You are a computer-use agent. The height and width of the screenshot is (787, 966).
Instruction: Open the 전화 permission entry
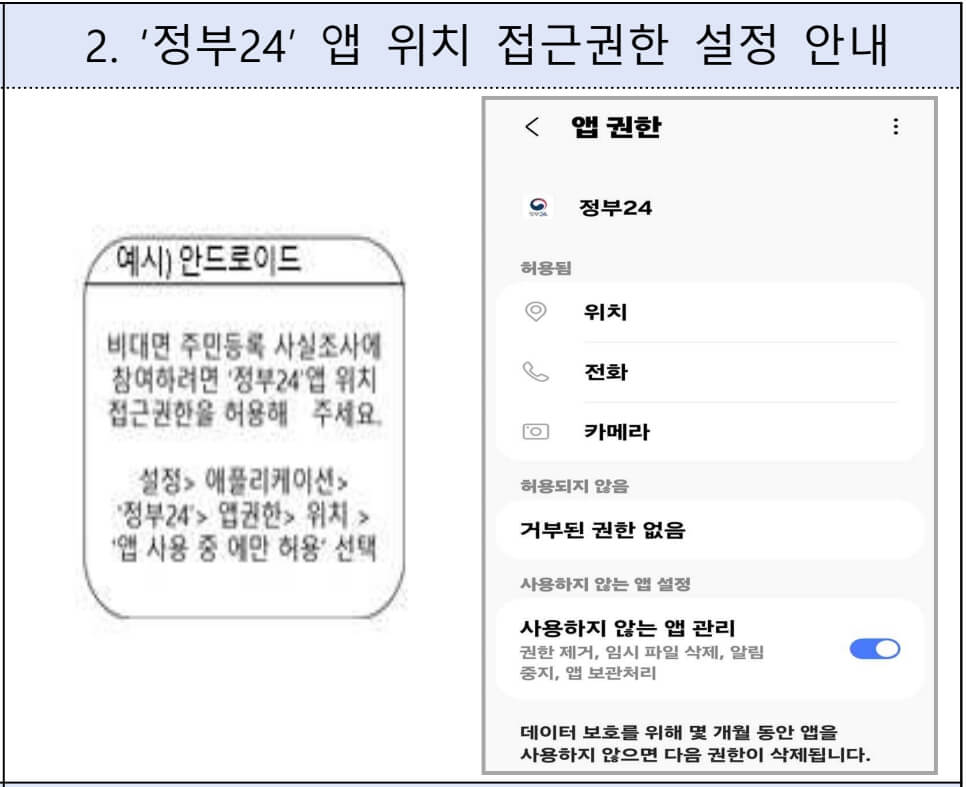pos(710,372)
